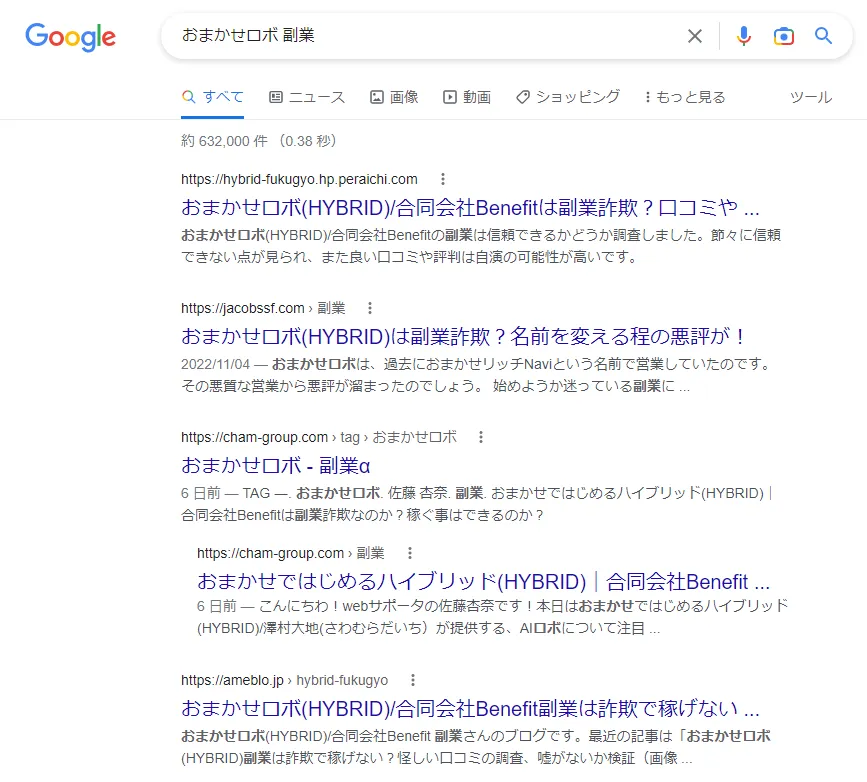Clear the search query with X icon

(x=695, y=36)
